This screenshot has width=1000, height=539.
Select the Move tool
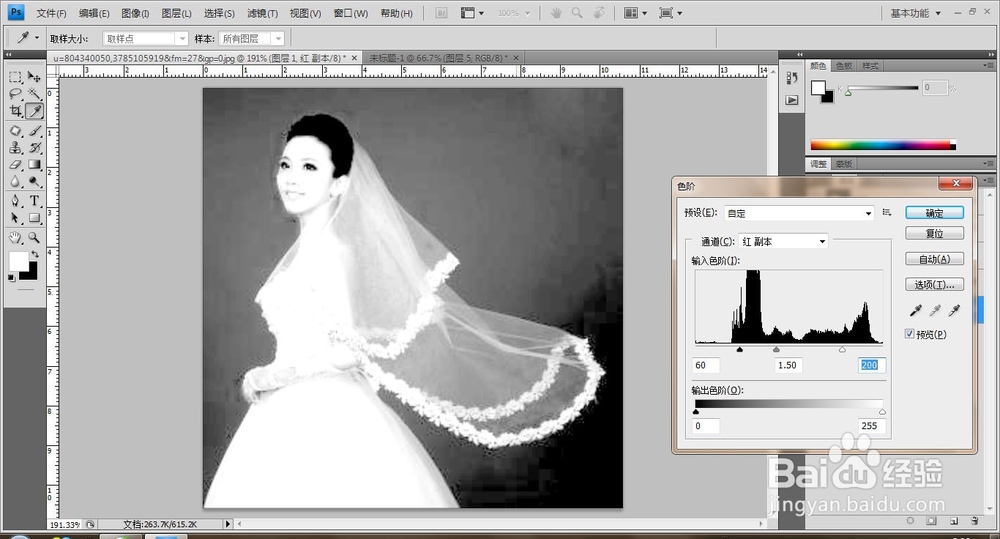click(34, 77)
